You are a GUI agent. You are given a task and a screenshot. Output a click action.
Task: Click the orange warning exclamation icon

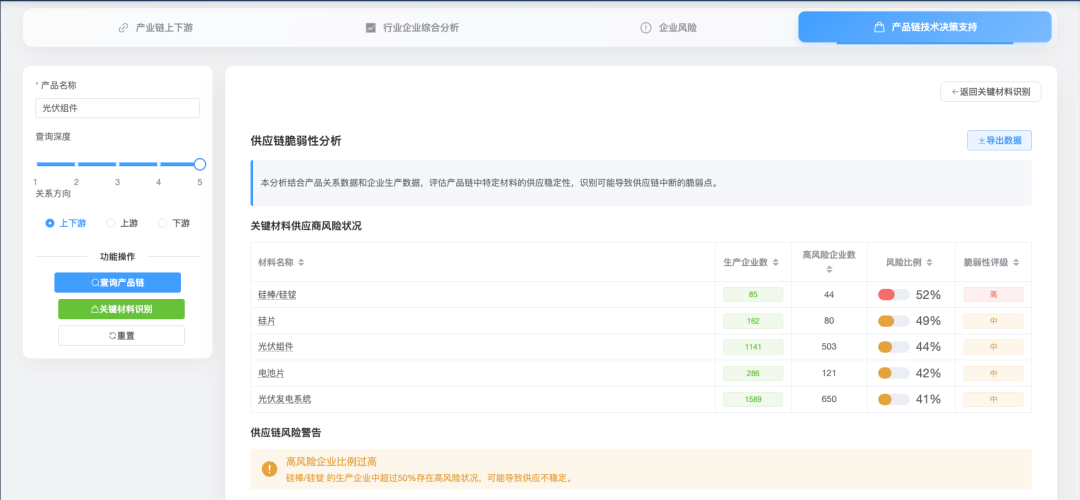(x=269, y=468)
